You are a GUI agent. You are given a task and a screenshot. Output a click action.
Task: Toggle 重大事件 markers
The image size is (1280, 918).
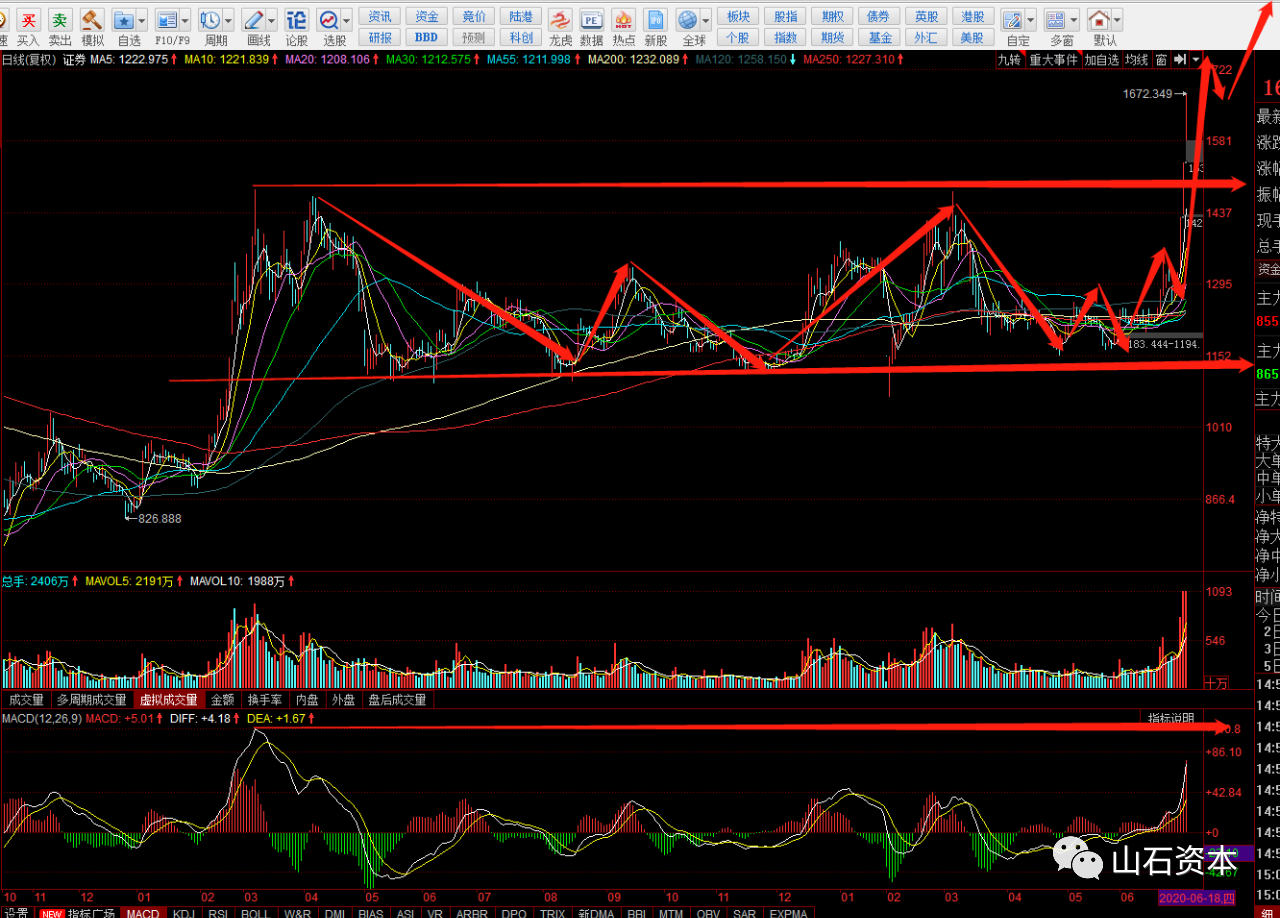tap(1054, 60)
